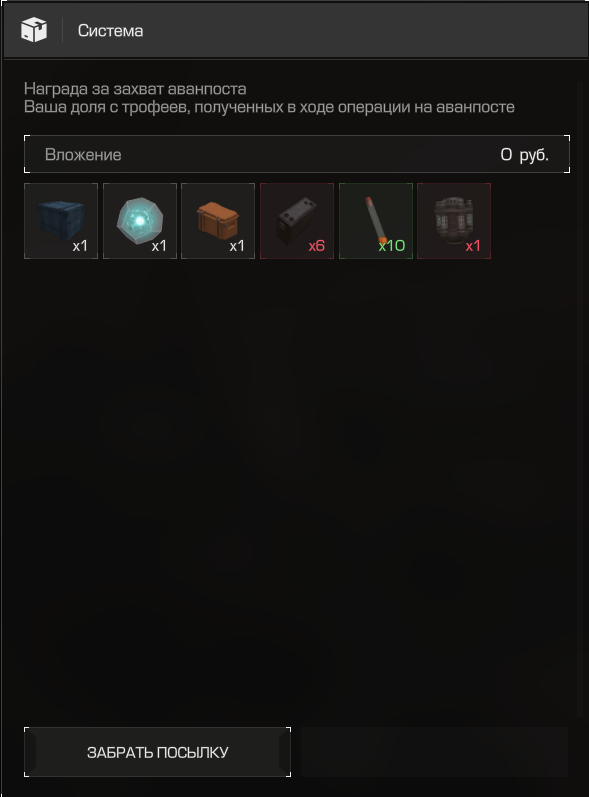The height and width of the screenshot is (797, 589).
Task: Click the Ваша доля с трофеев description line
Action: (x=269, y=107)
